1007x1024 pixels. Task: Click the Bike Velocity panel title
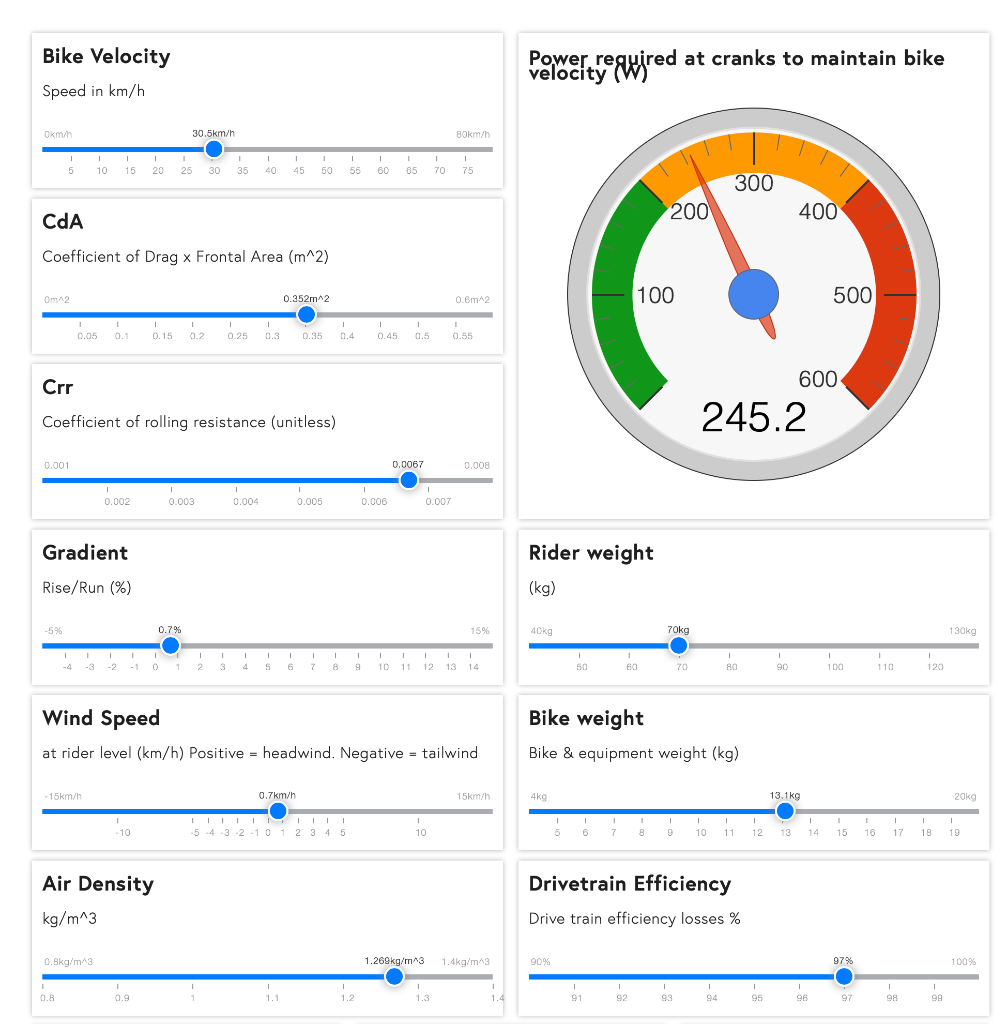(x=105, y=57)
